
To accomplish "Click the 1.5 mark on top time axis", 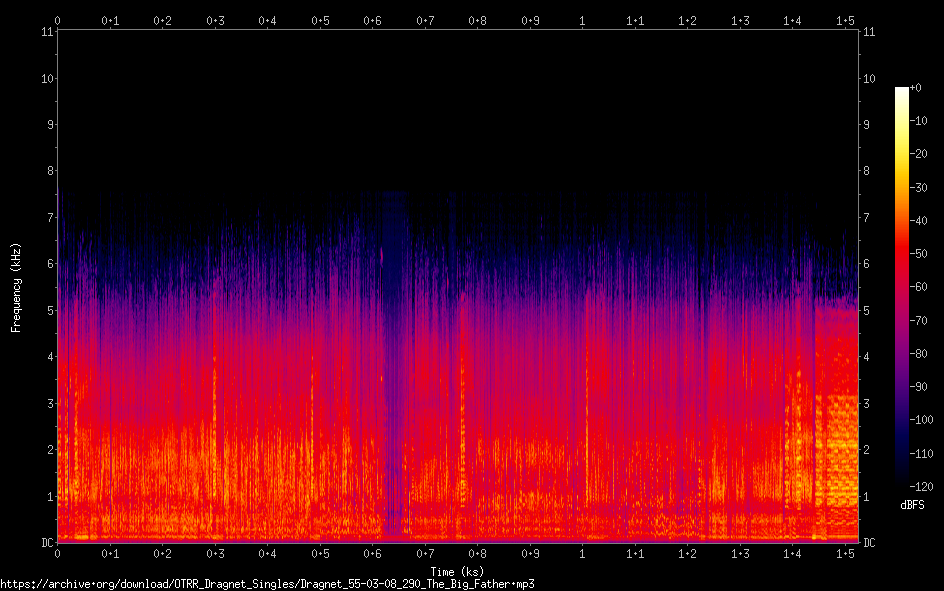I will (845, 20).
